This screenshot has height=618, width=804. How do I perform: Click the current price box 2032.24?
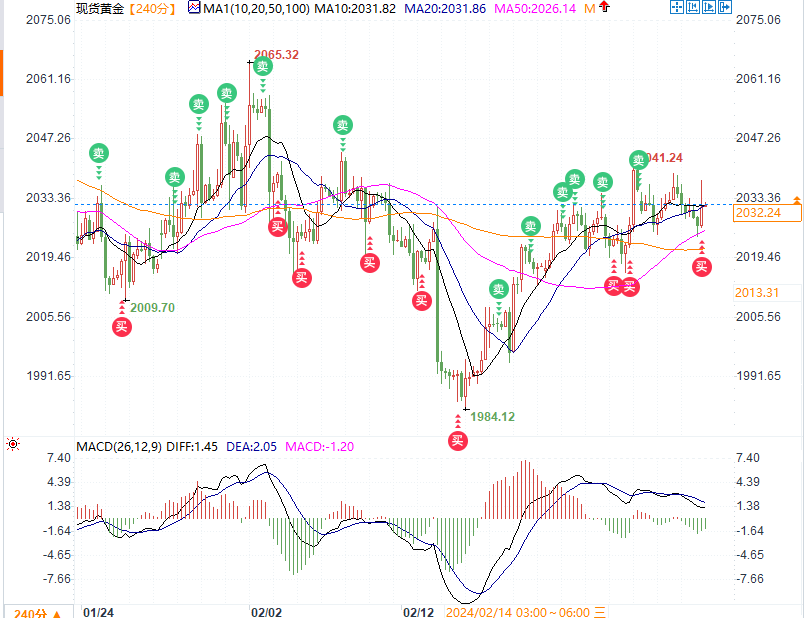767,213
